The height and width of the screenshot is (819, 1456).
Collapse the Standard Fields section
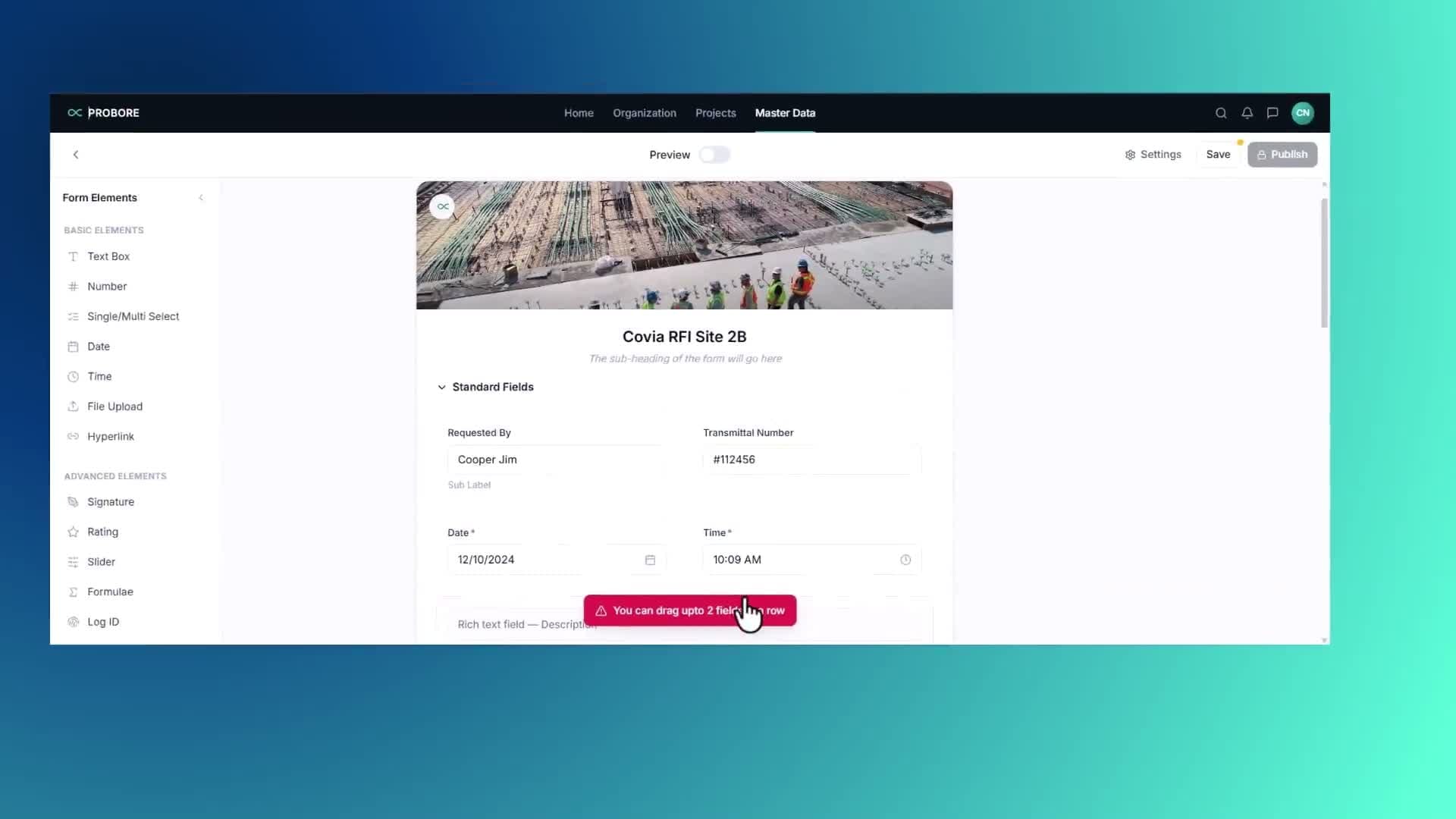(x=441, y=387)
